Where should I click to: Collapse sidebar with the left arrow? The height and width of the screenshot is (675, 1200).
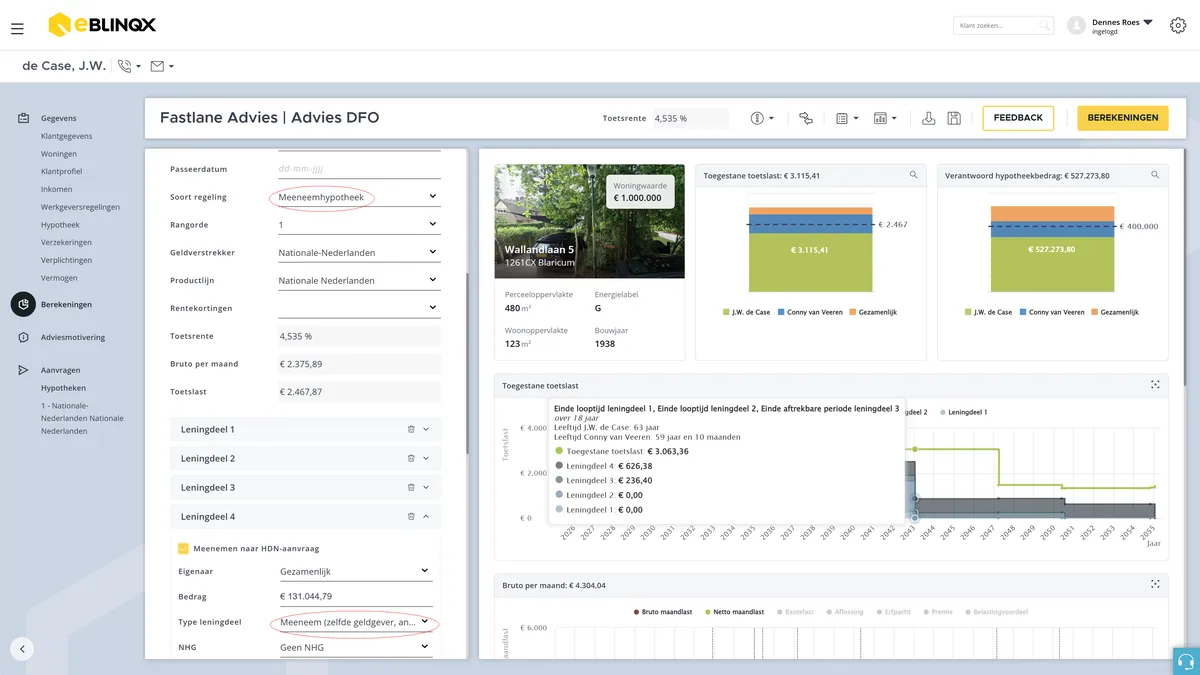[22, 648]
